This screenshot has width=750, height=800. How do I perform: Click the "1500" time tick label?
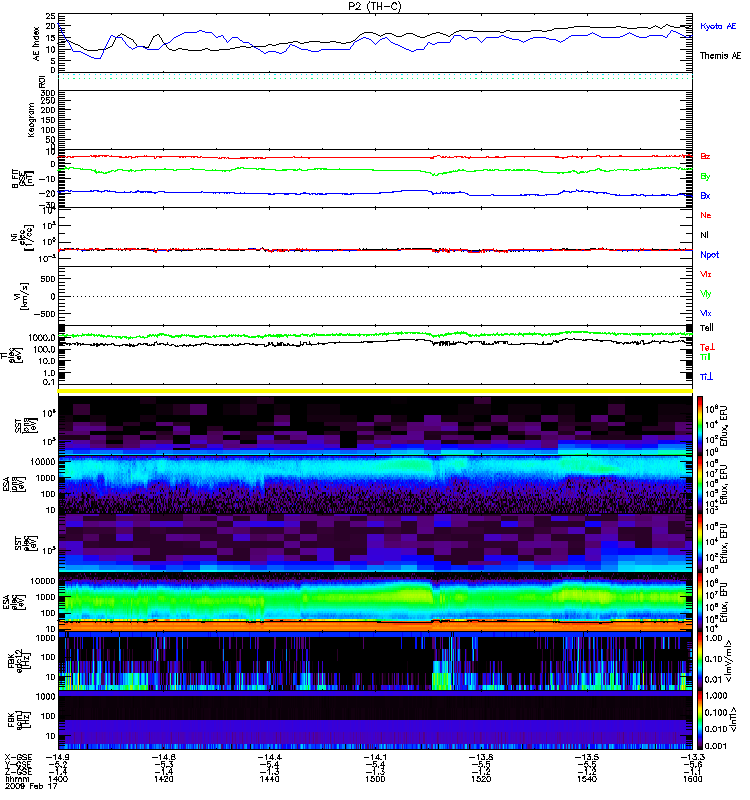pos(375,779)
